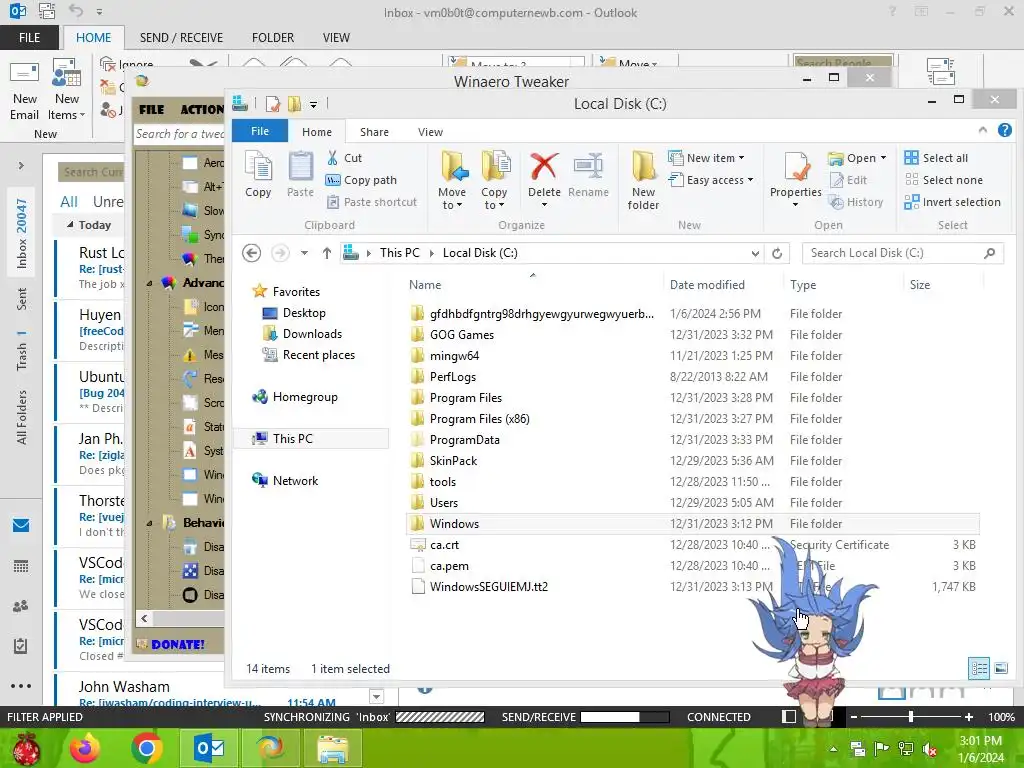
Task: Click the Date modified column header
Action: click(707, 285)
